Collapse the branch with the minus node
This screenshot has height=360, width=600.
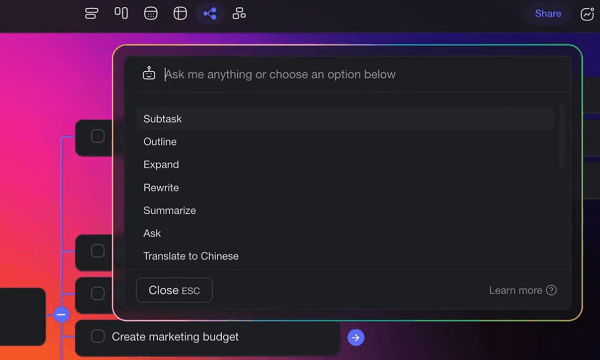pos(61,314)
